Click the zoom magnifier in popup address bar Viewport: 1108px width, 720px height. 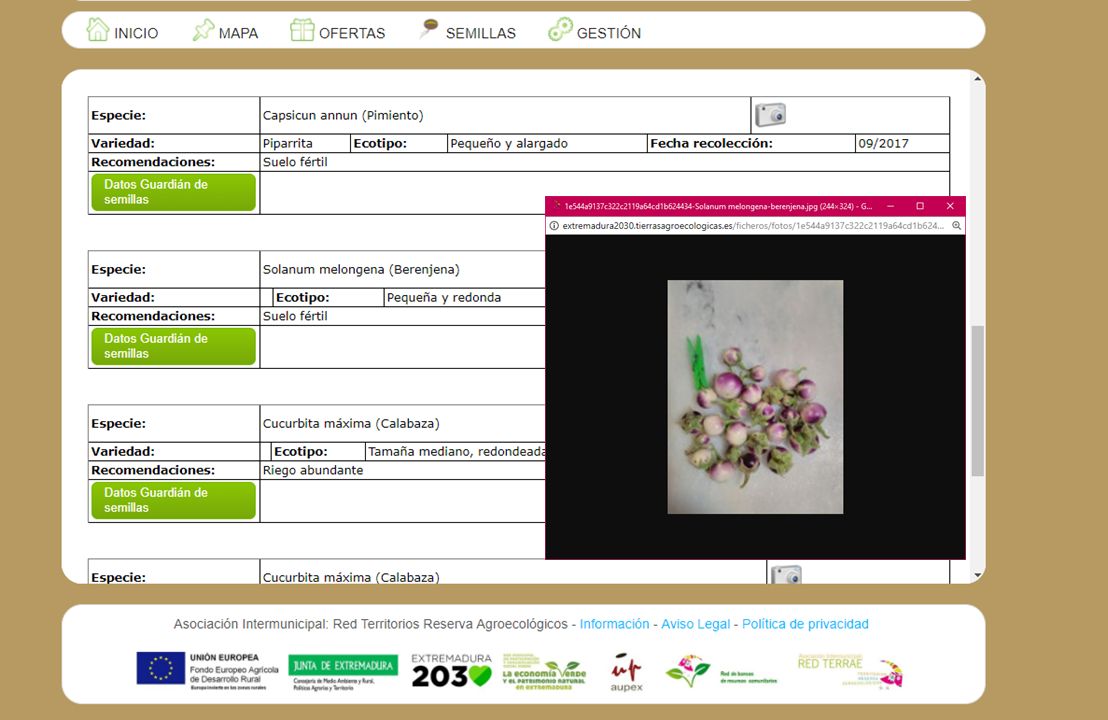(x=956, y=226)
